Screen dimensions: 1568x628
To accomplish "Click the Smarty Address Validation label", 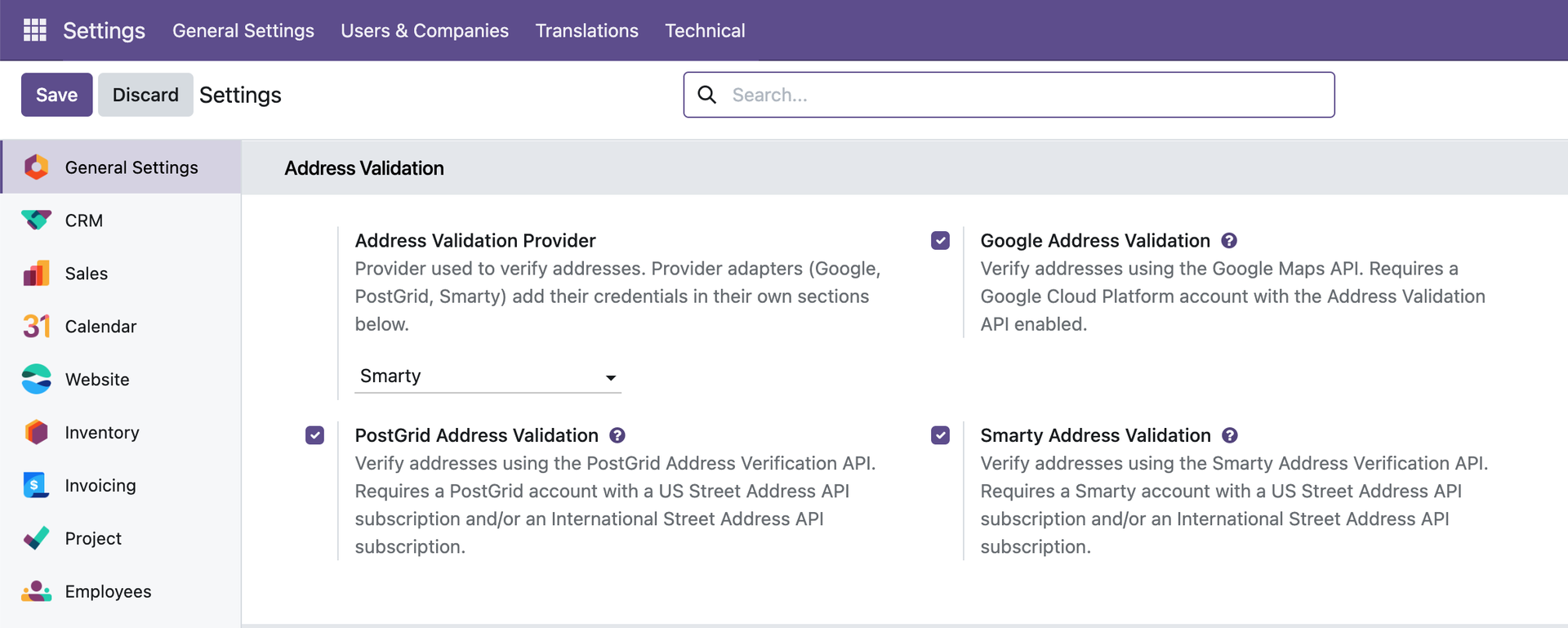I will tap(1095, 435).
